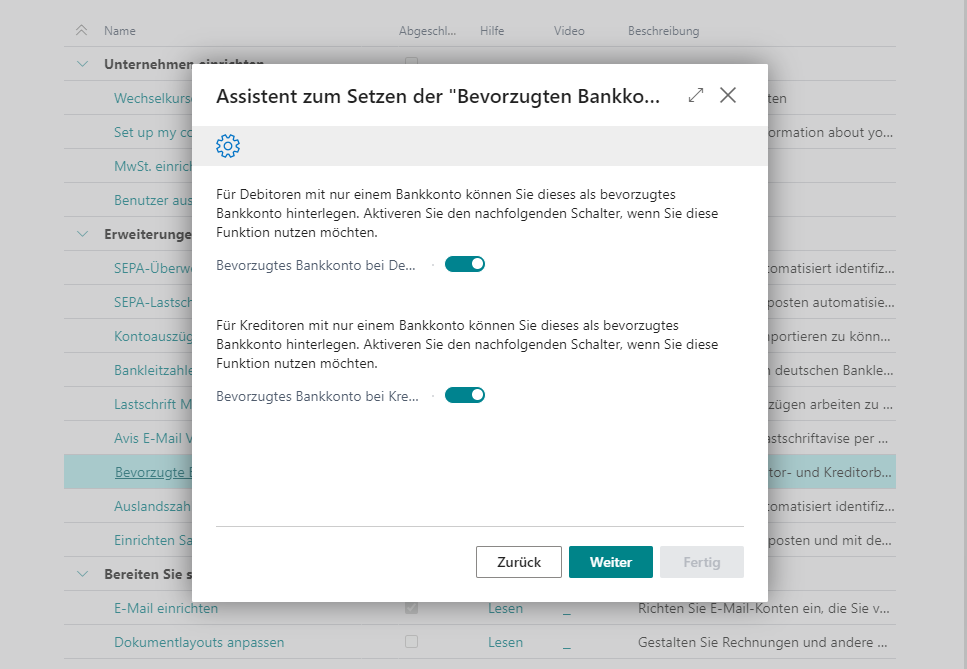Open the Lastschrift M... setup link
Screen dimensions: 967x669
click(x=153, y=404)
